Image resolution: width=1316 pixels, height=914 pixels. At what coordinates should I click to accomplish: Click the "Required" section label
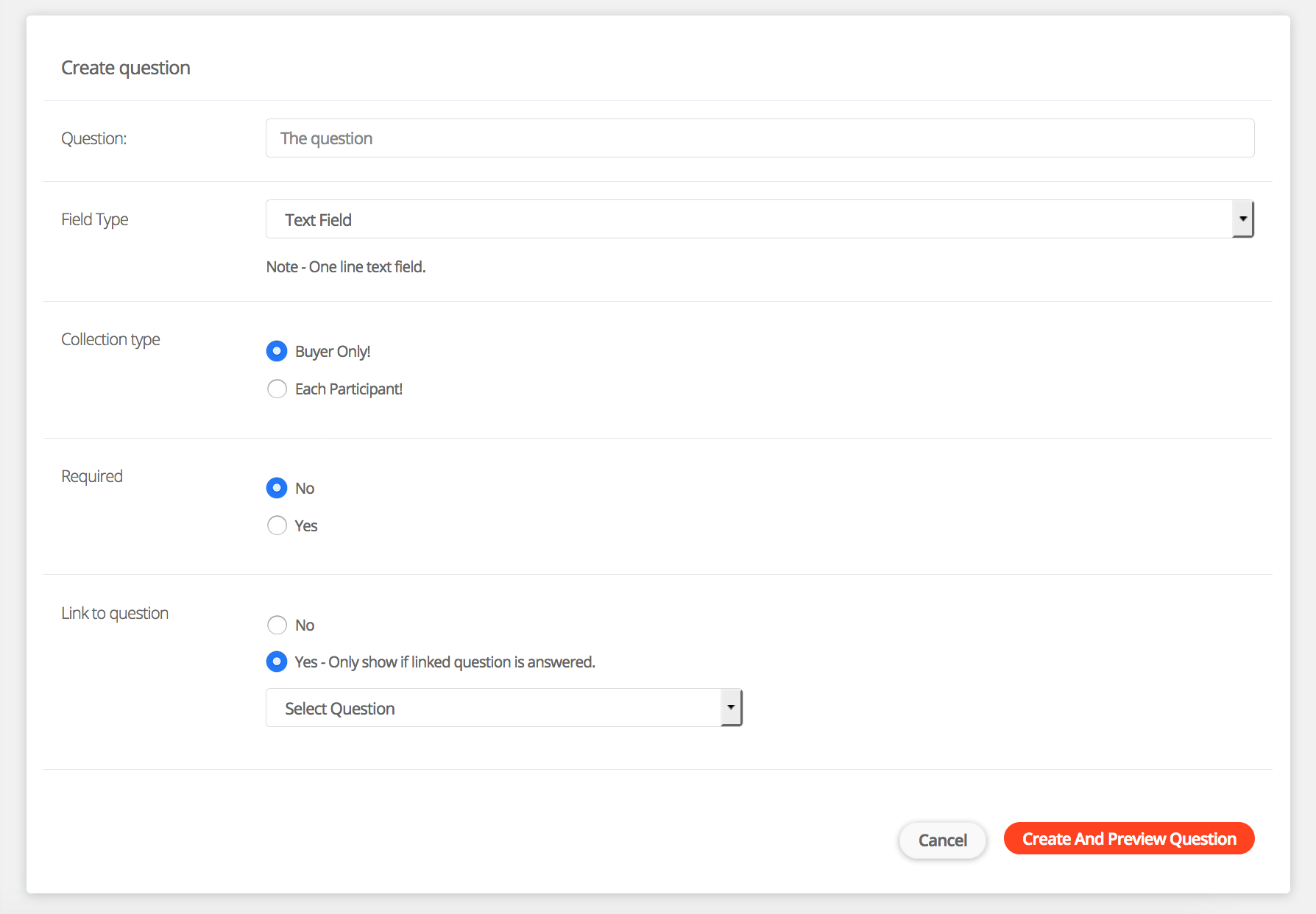point(92,476)
